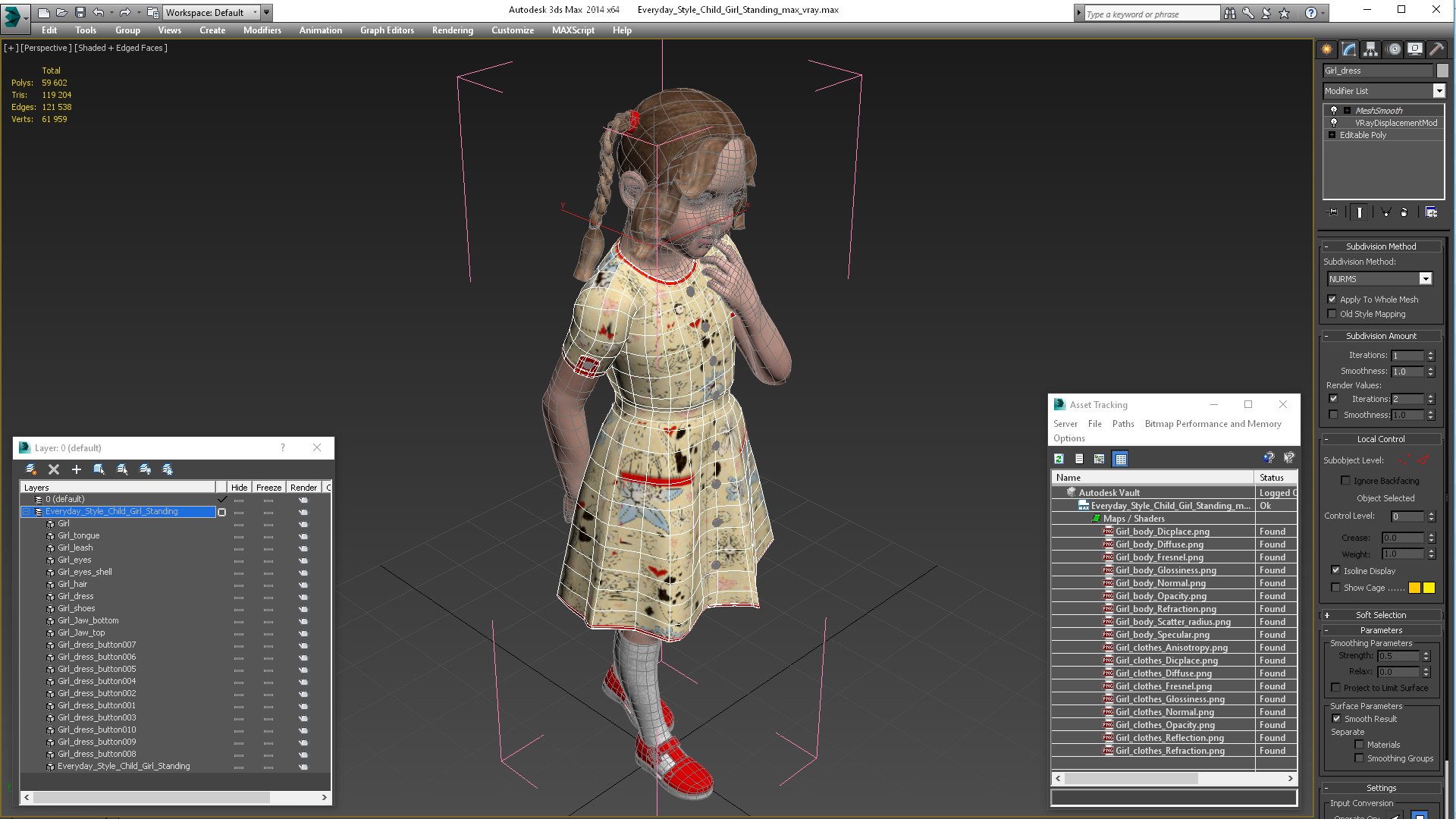
Task: Toggle MeshSmooth modifier lightbulb visibility
Action: [x=1334, y=111]
